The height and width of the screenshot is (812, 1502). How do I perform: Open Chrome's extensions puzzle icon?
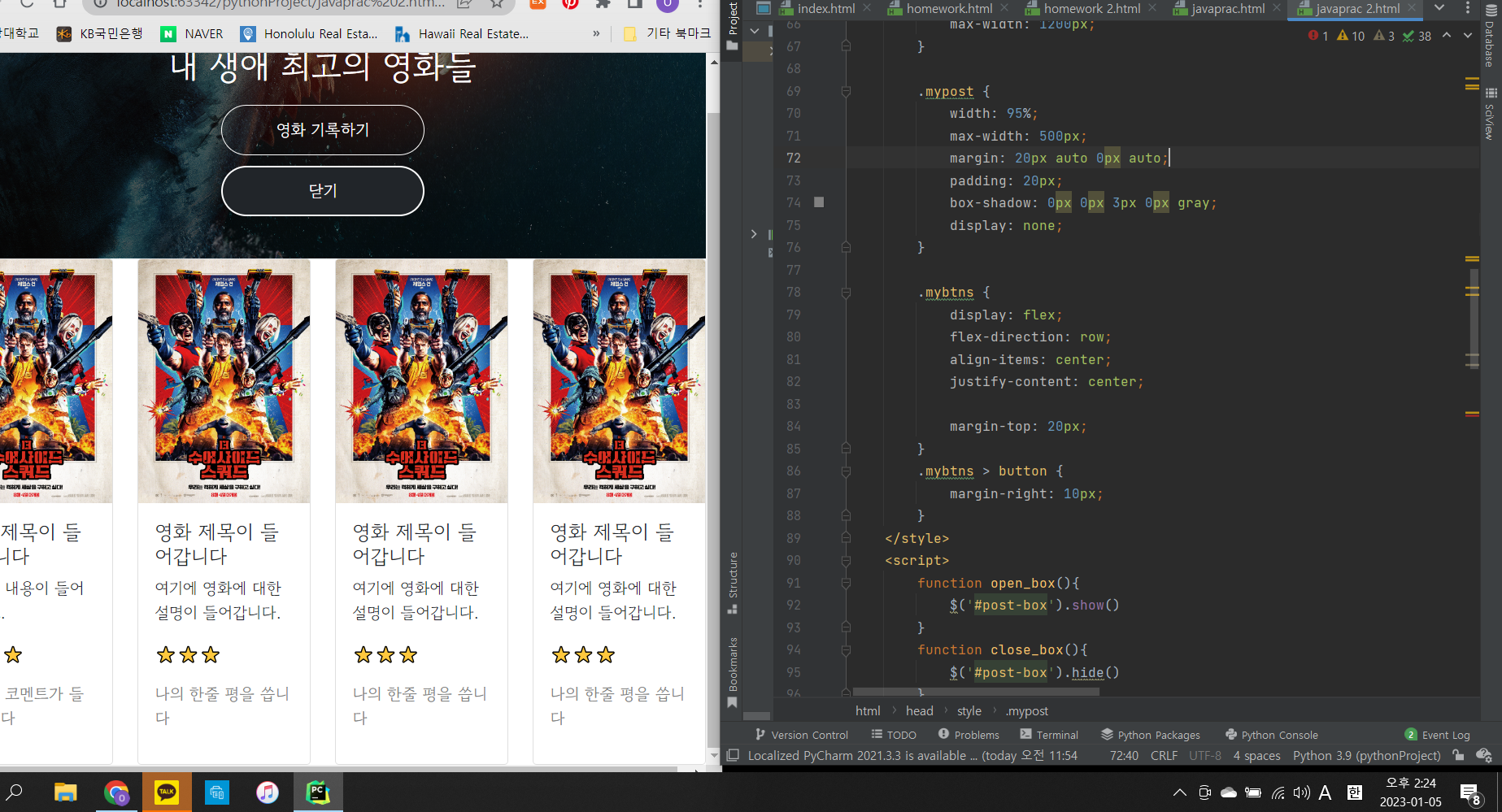pos(603,4)
